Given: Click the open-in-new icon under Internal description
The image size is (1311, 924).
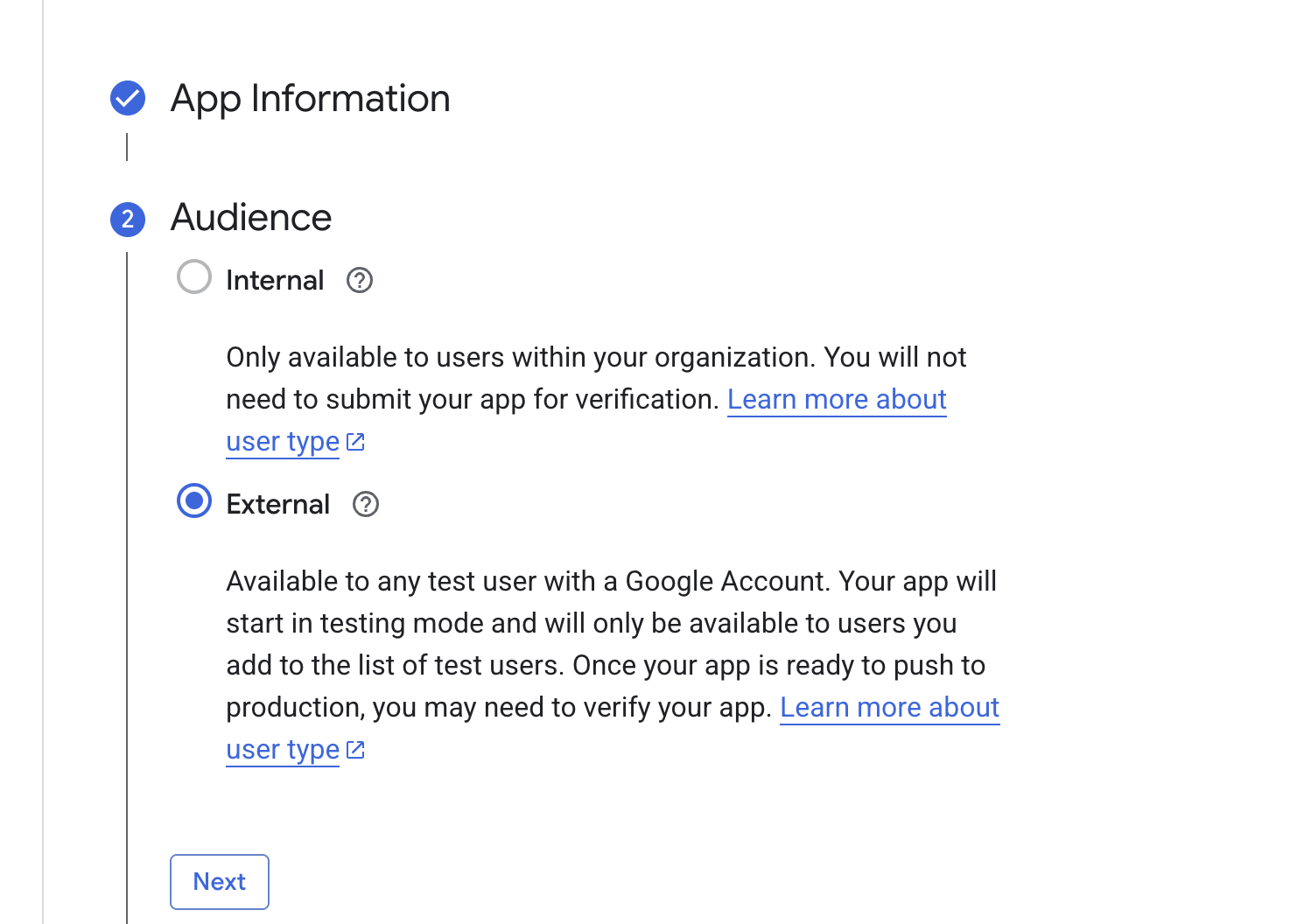Looking at the screenshot, I should pos(355,442).
